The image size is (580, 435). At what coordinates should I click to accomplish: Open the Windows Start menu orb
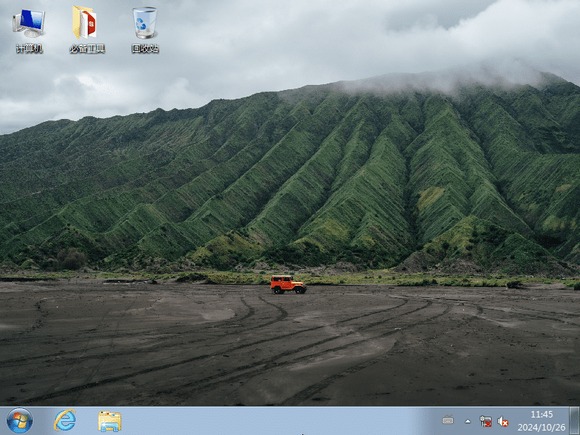[20, 421]
